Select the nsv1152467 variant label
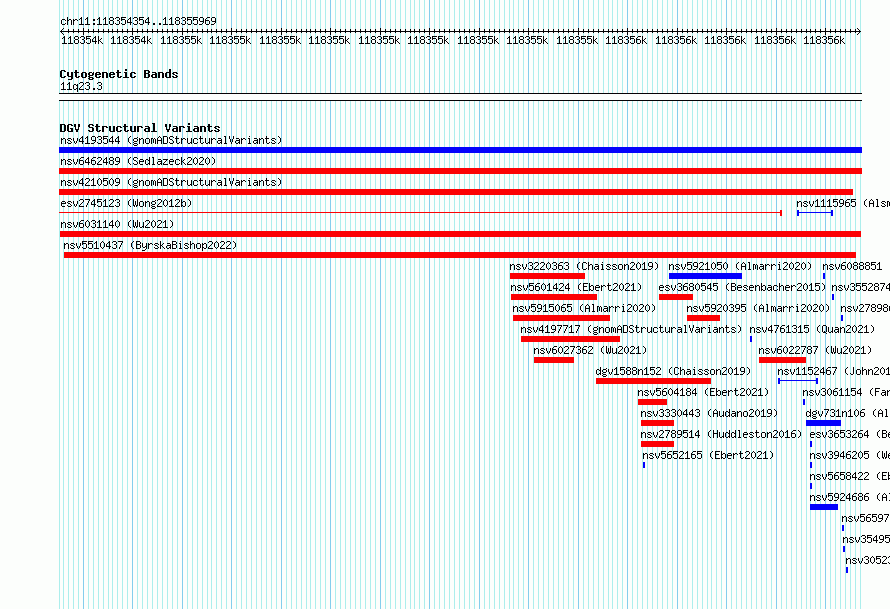The image size is (890, 609). tap(833, 371)
